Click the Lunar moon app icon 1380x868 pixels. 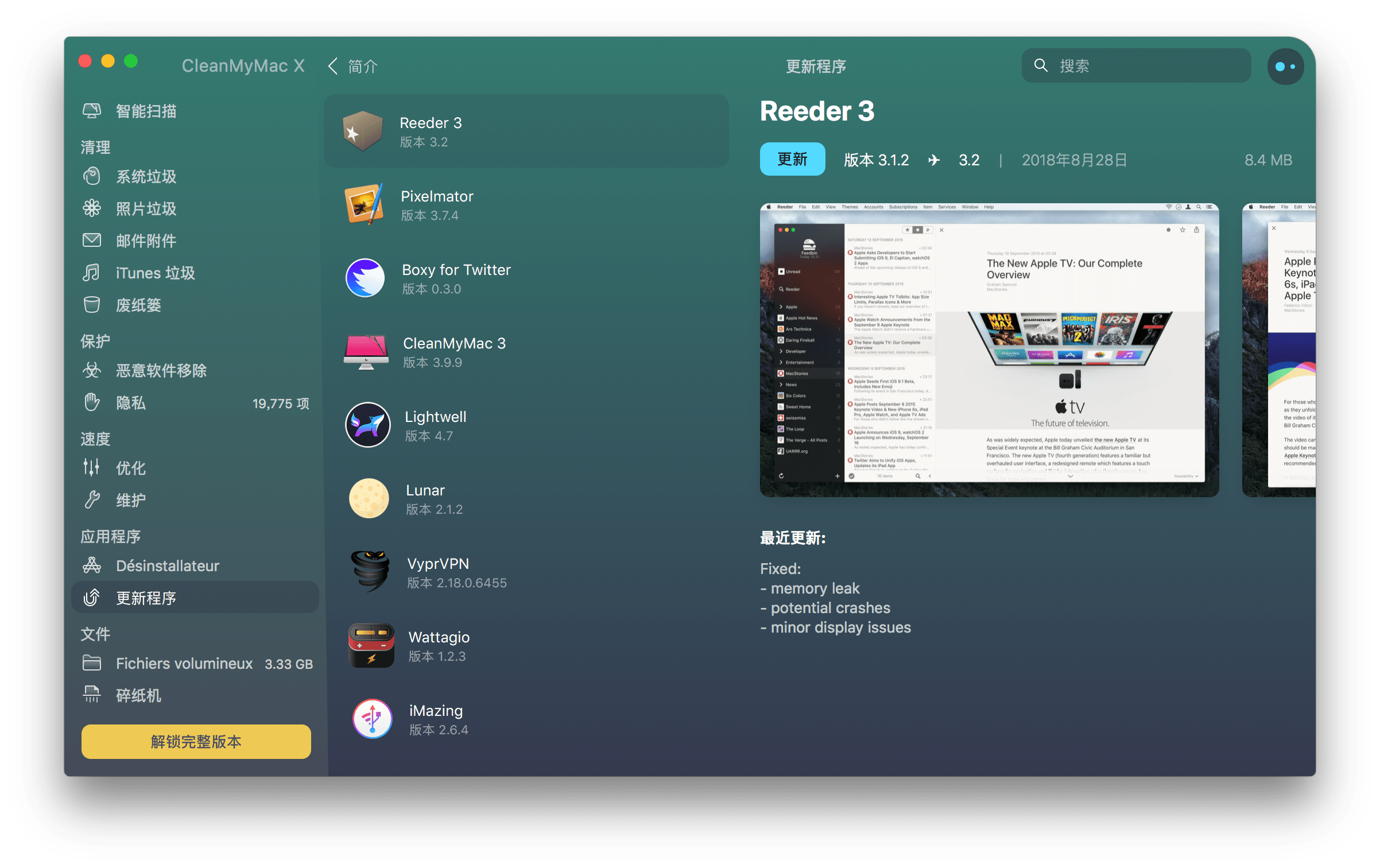click(369, 499)
